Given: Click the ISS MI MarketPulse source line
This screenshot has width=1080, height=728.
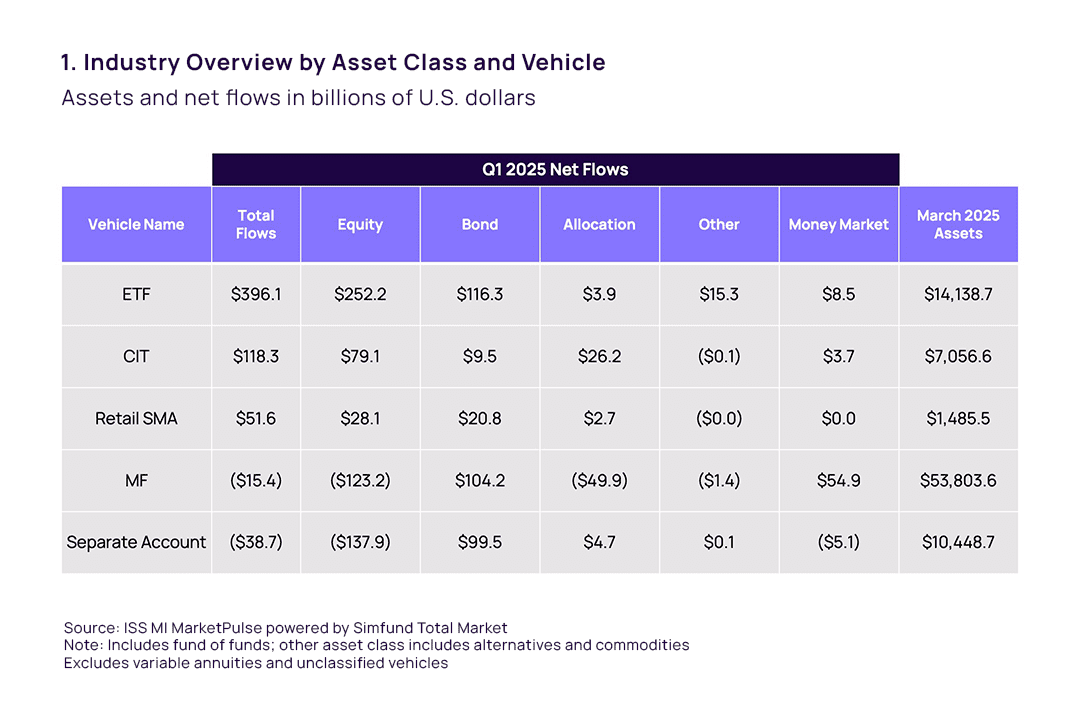Looking at the screenshot, I should 285,628.
